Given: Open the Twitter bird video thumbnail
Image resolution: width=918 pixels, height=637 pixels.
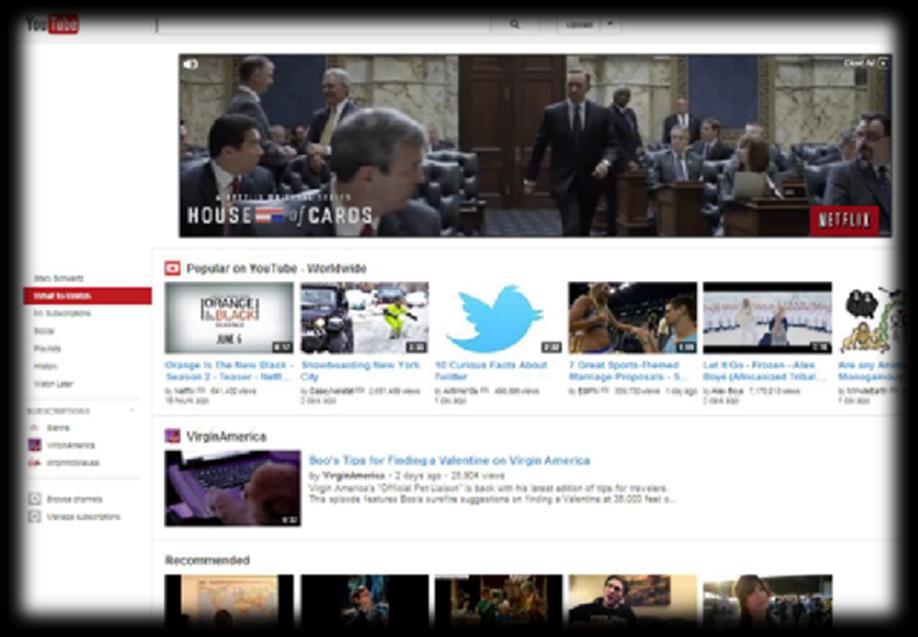Looking at the screenshot, I should (x=498, y=318).
